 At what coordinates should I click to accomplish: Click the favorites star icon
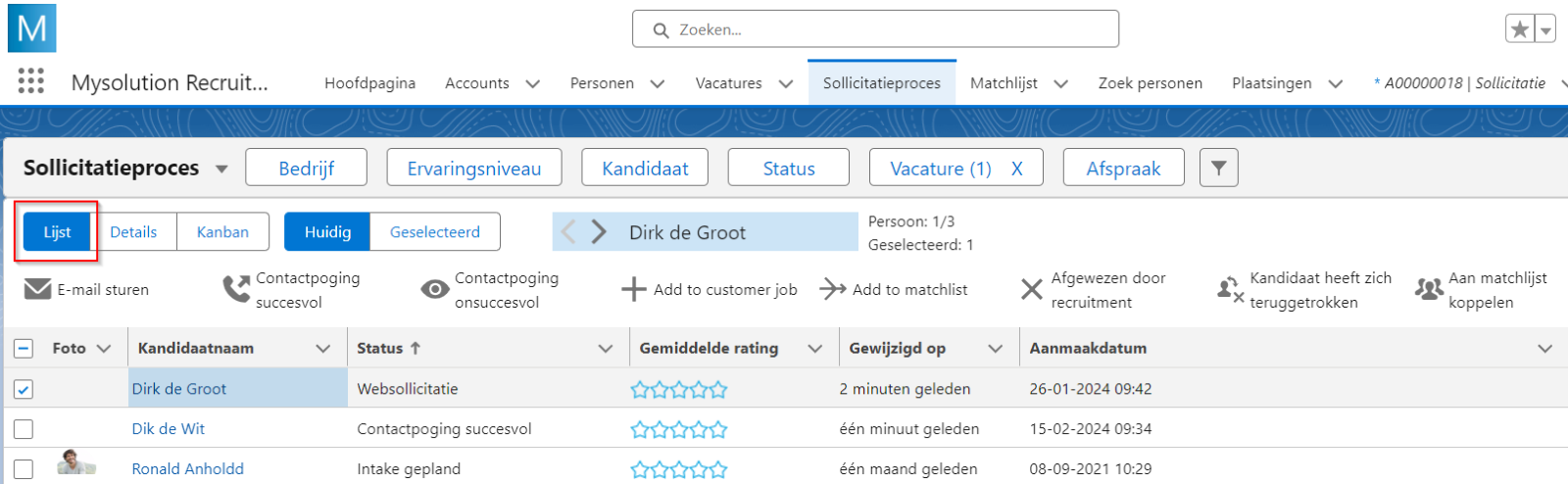click(x=1520, y=29)
